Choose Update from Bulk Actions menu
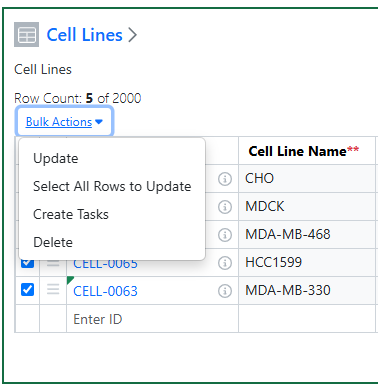The height and width of the screenshot is (387, 378). (x=56, y=158)
